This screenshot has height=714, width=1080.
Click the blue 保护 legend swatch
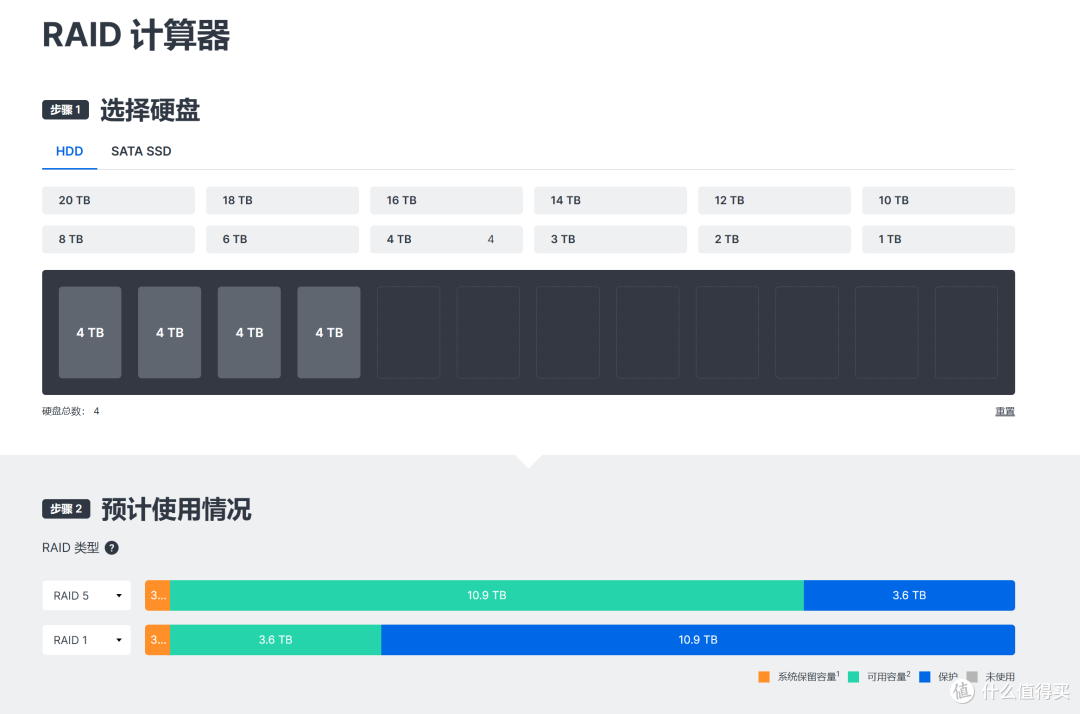click(x=925, y=677)
